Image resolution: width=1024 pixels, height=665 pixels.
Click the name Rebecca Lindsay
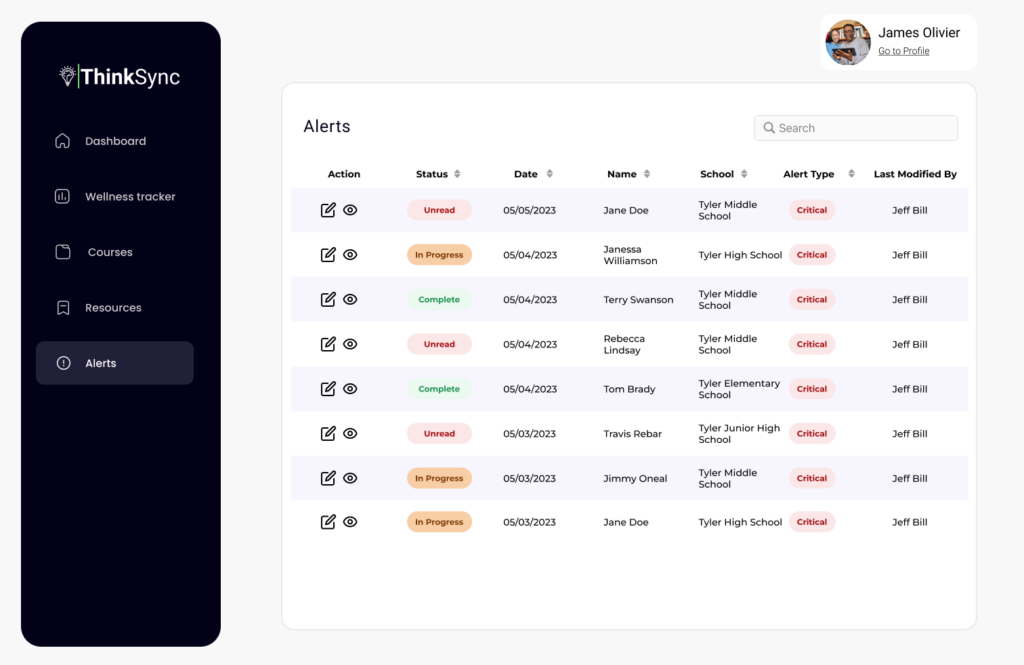tap(624, 344)
